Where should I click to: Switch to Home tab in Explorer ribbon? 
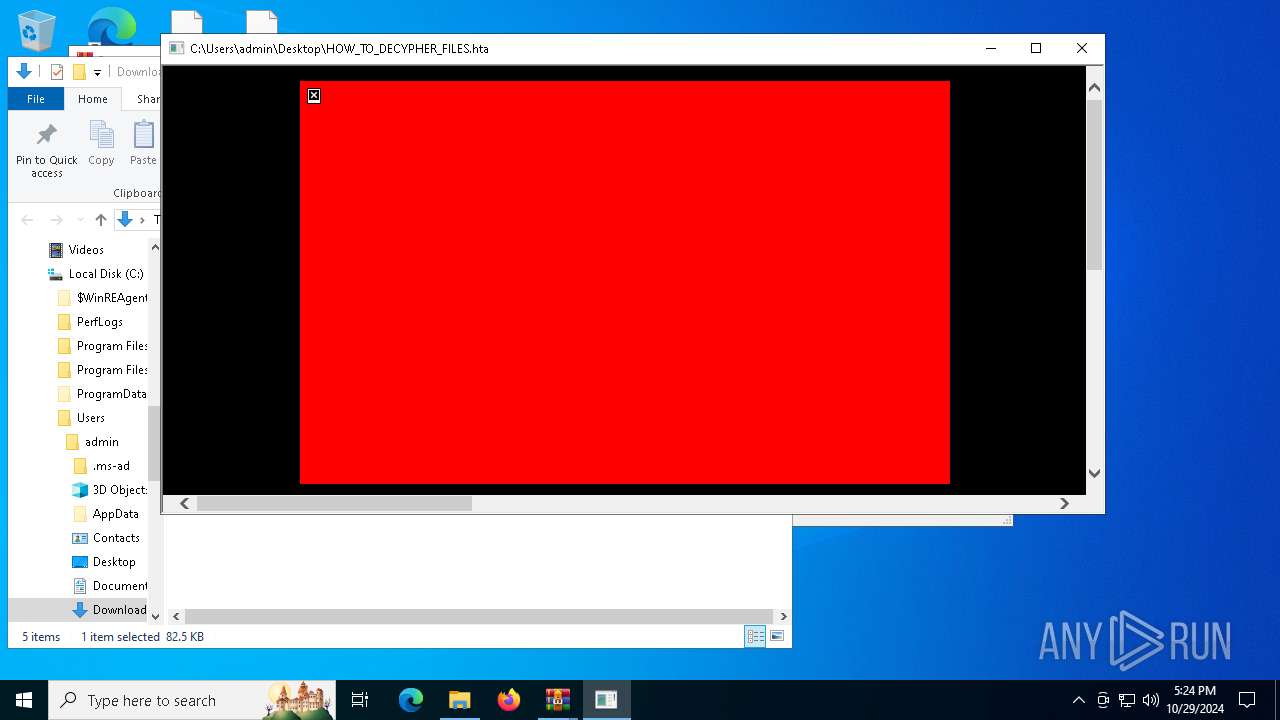coord(93,99)
